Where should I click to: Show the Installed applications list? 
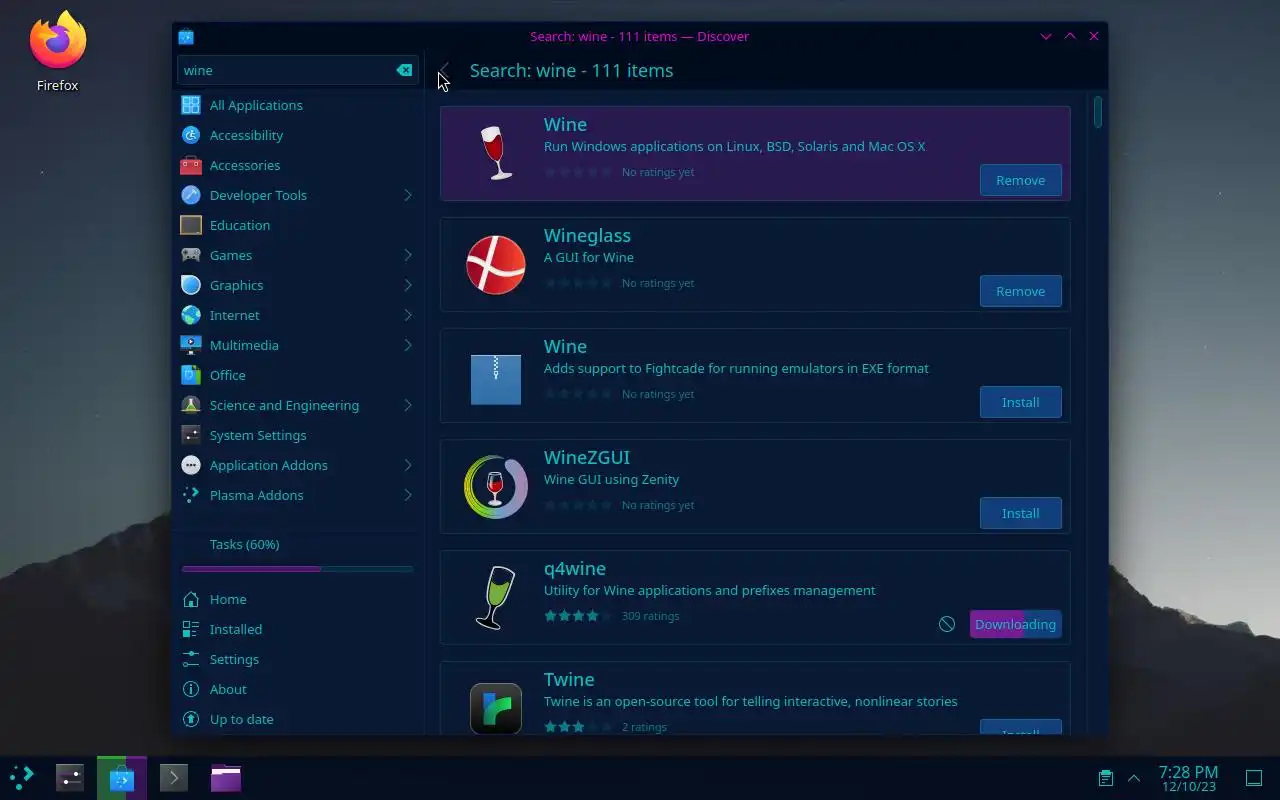pyautogui.click(x=297, y=629)
